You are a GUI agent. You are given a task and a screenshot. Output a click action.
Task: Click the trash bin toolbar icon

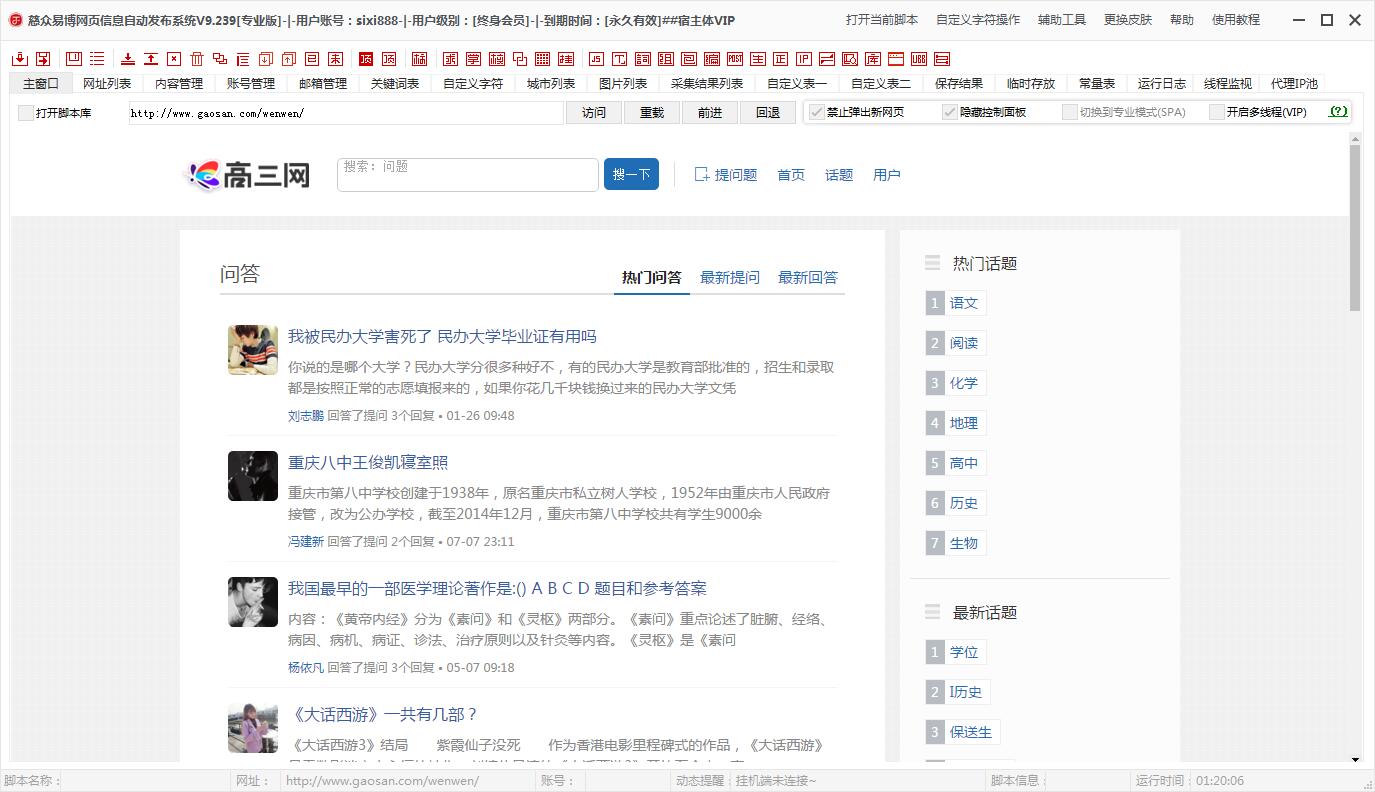coord(197,59)
